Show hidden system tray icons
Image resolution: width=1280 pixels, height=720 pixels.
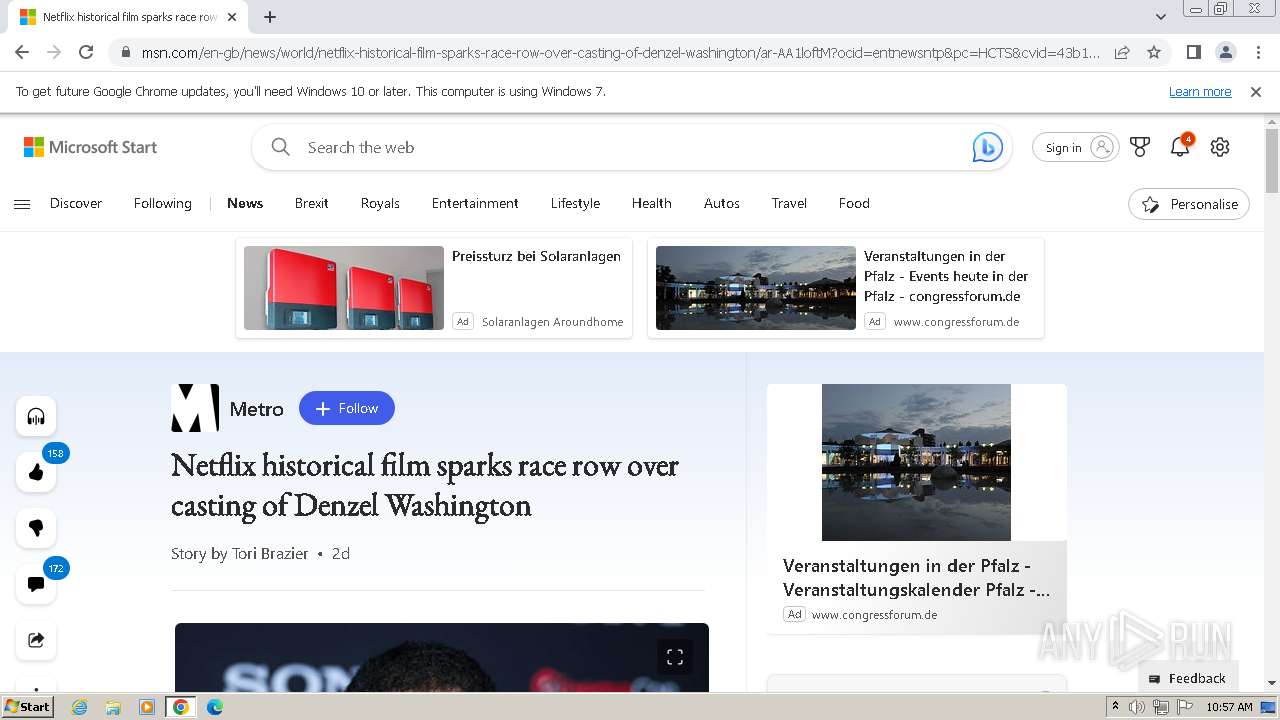coord(1115,707)
